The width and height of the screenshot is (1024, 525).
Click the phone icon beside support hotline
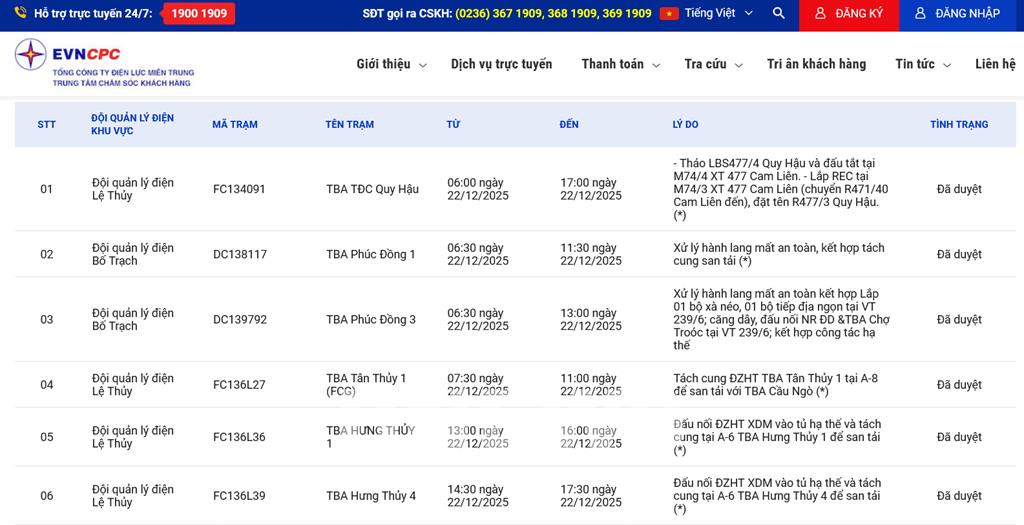coord(21,14)
